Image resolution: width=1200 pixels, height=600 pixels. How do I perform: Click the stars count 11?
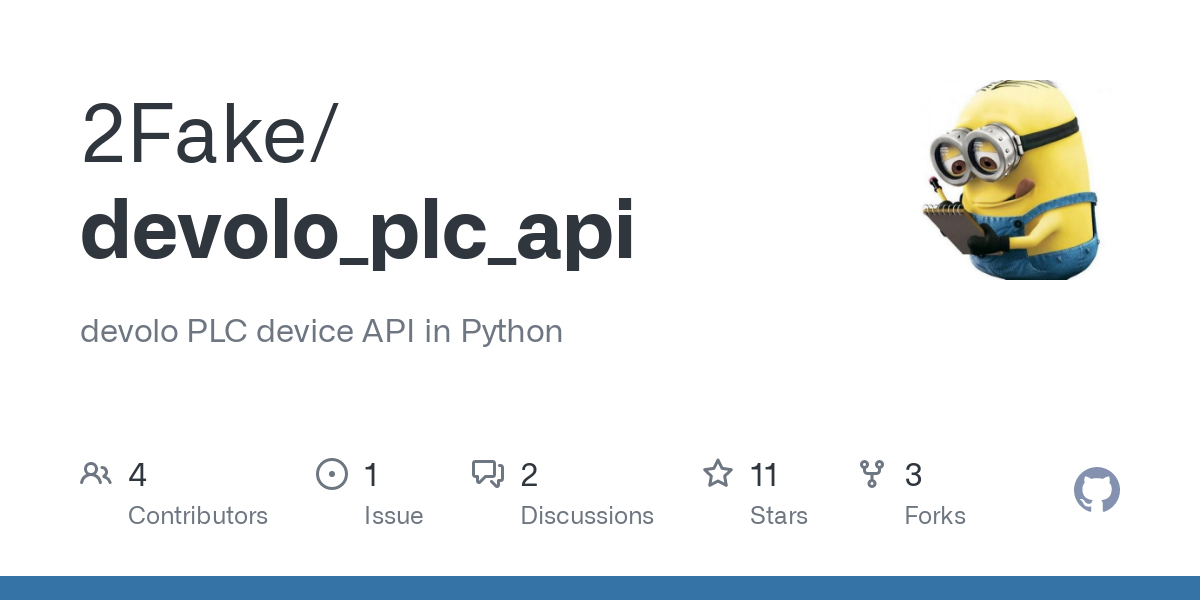[764, 475]
